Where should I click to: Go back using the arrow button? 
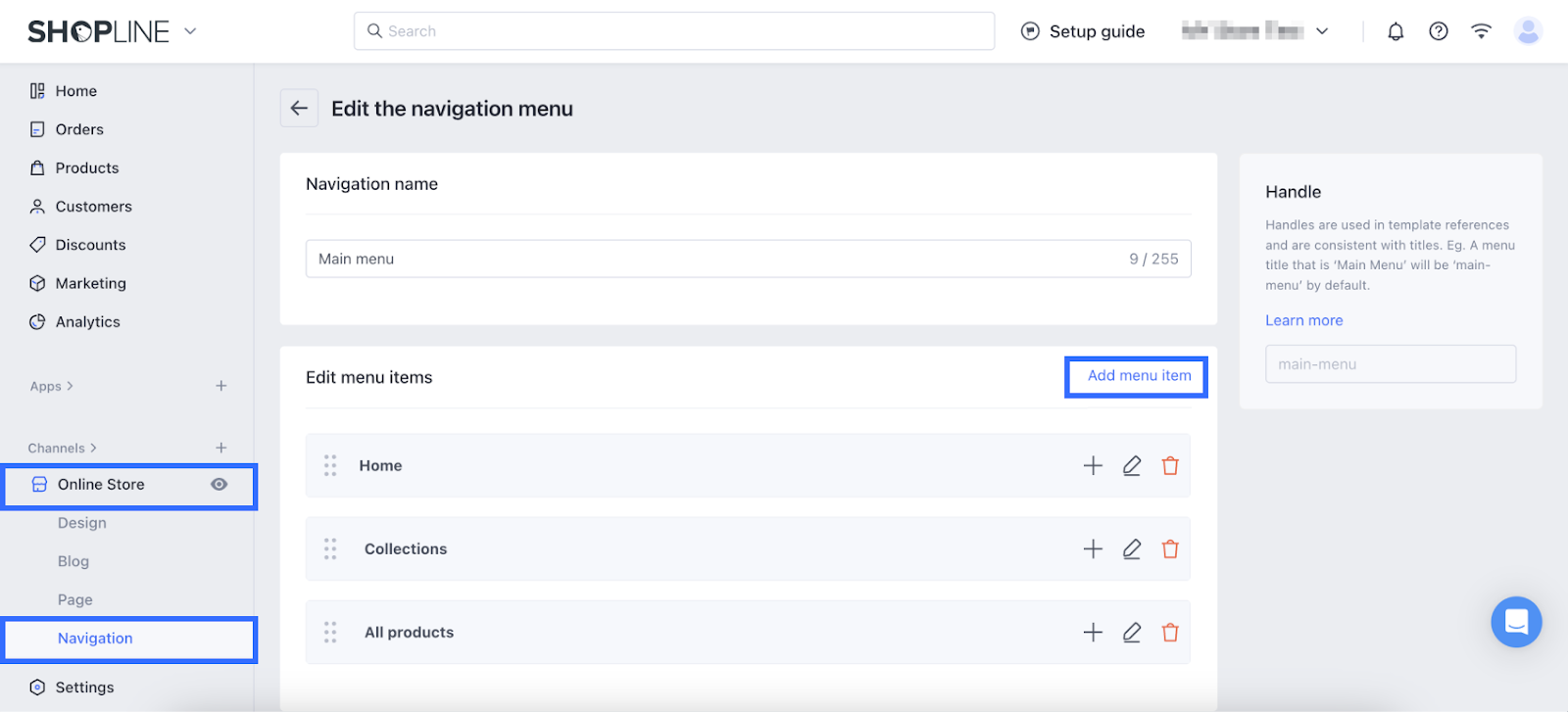coord(299,108)
